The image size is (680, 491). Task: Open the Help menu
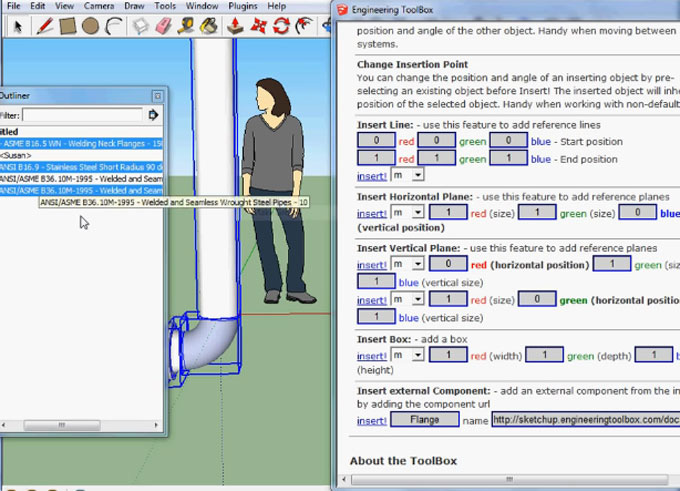click(x=276, y=6)
